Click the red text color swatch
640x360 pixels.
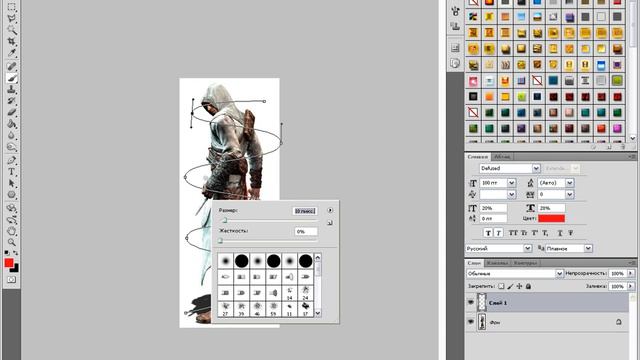coord(551,218)
